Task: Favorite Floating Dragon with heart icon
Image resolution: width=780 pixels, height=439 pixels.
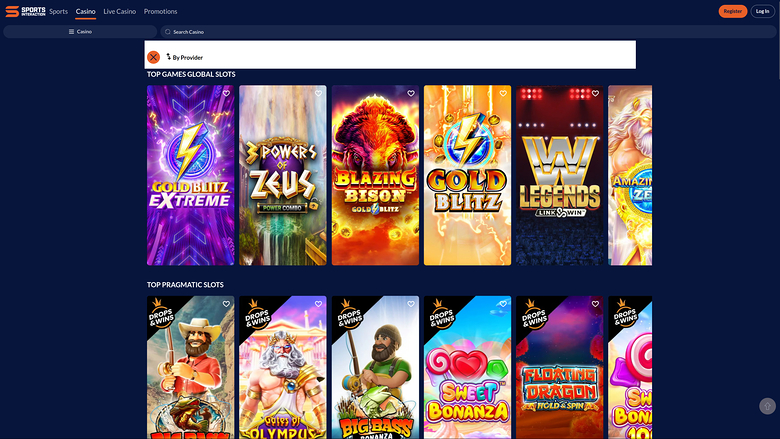Action: click(595, 304)
